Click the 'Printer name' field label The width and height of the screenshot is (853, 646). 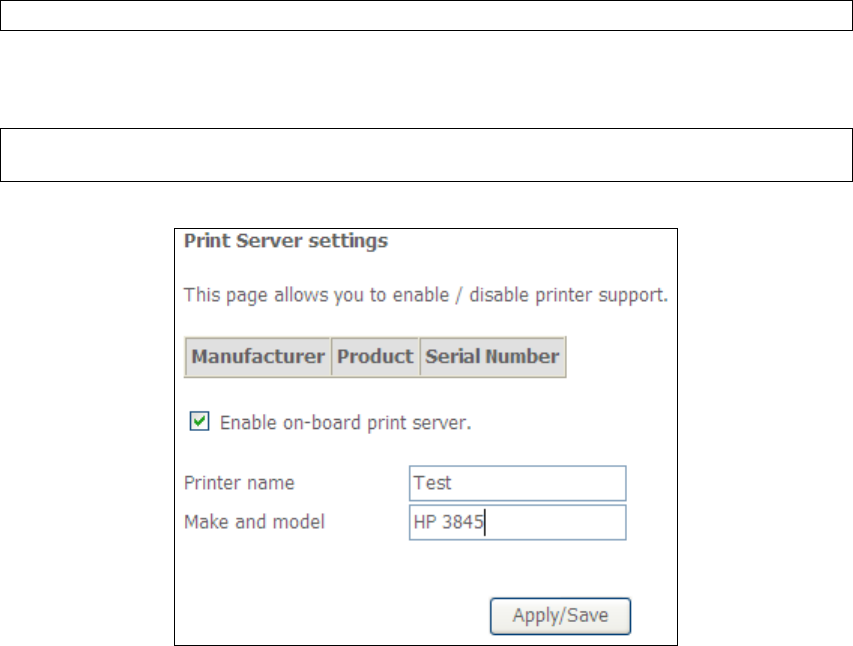click(239, 483)
